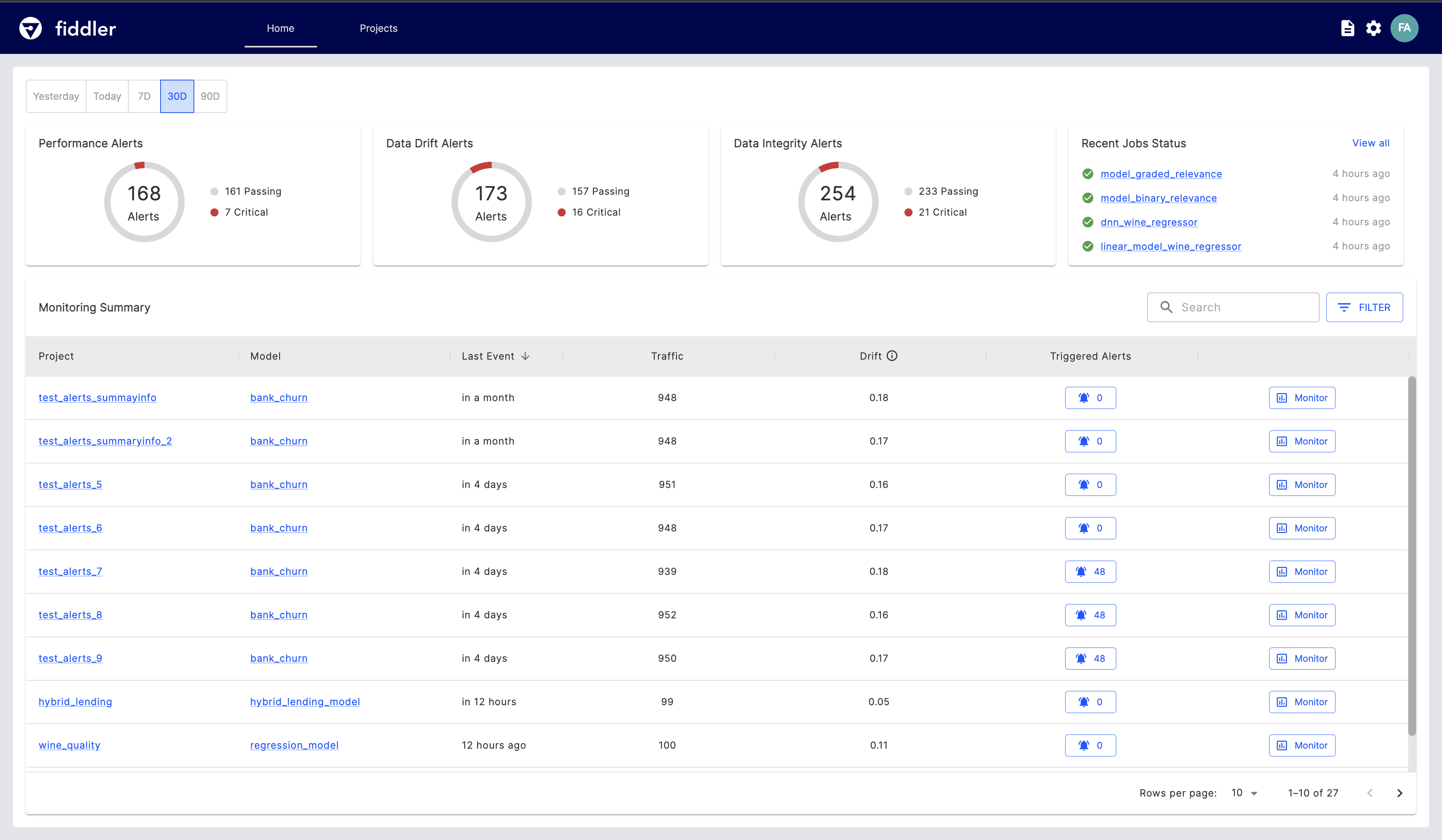Click Monitor button for hybrid_lending
The width and height of the screenshot is (1442, 840).
(1302, 702)
